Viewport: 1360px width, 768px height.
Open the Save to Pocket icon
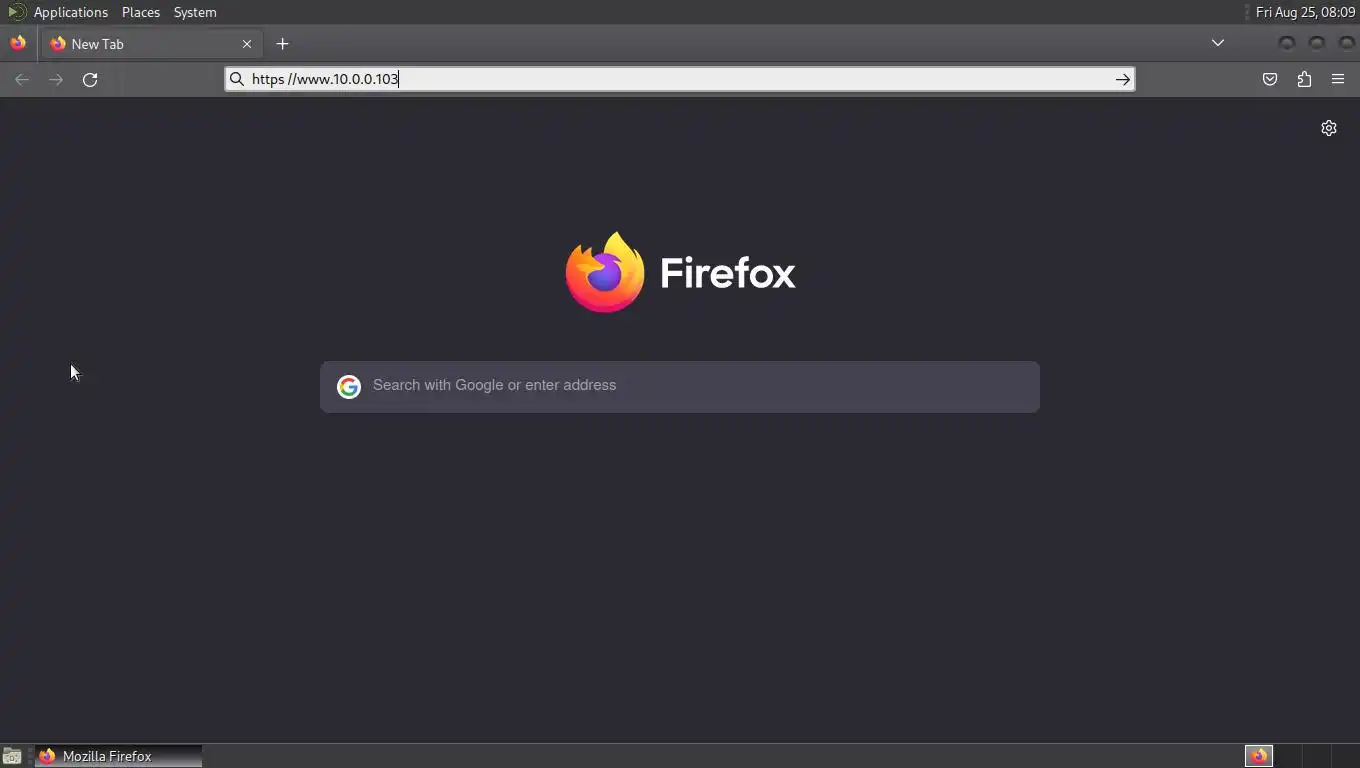[1270, 80]
